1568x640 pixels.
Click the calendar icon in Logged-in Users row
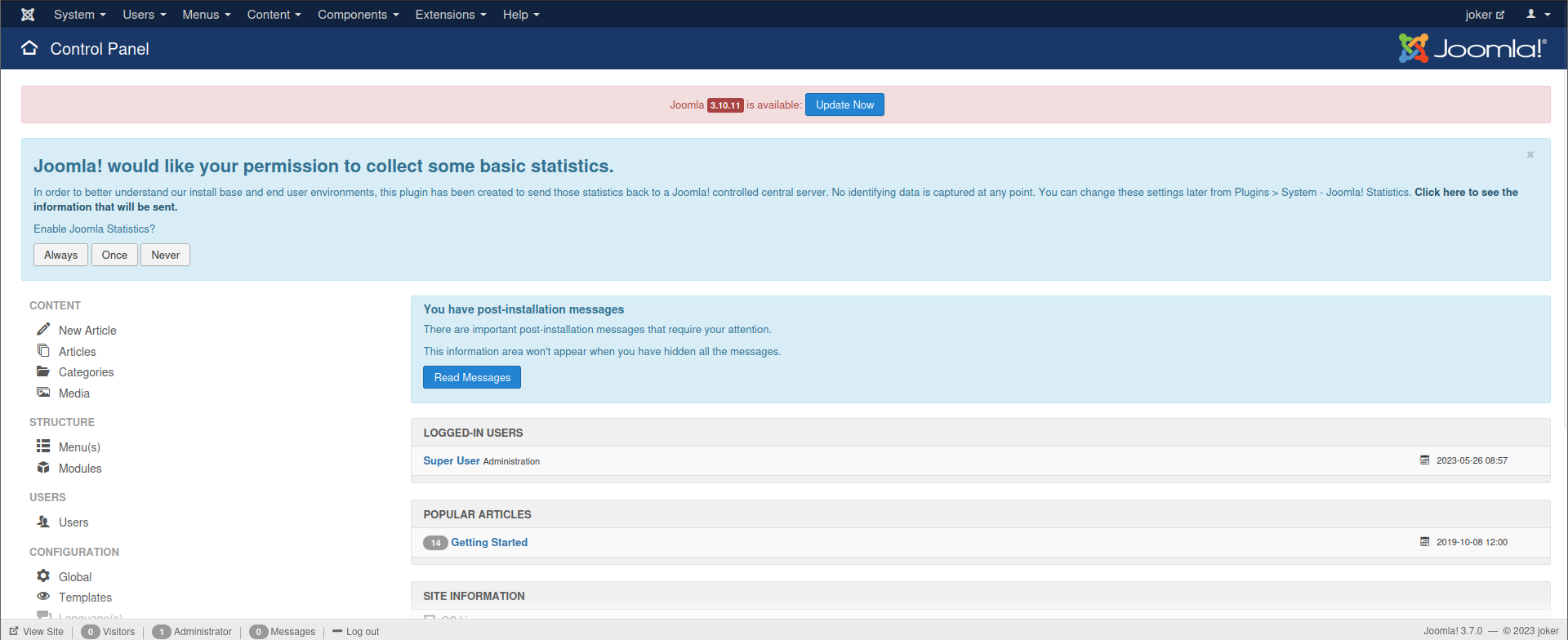[1425, 460]
